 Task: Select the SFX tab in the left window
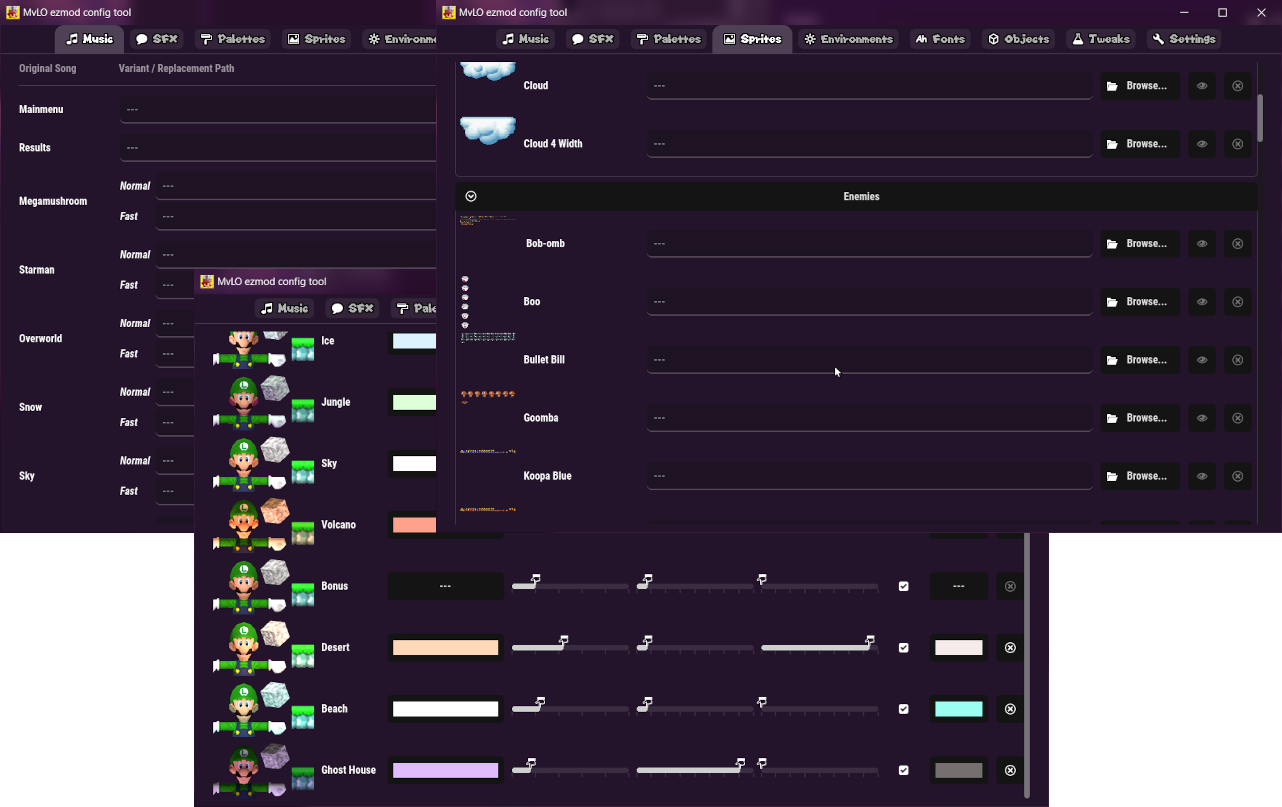click(x=156, y=39)
